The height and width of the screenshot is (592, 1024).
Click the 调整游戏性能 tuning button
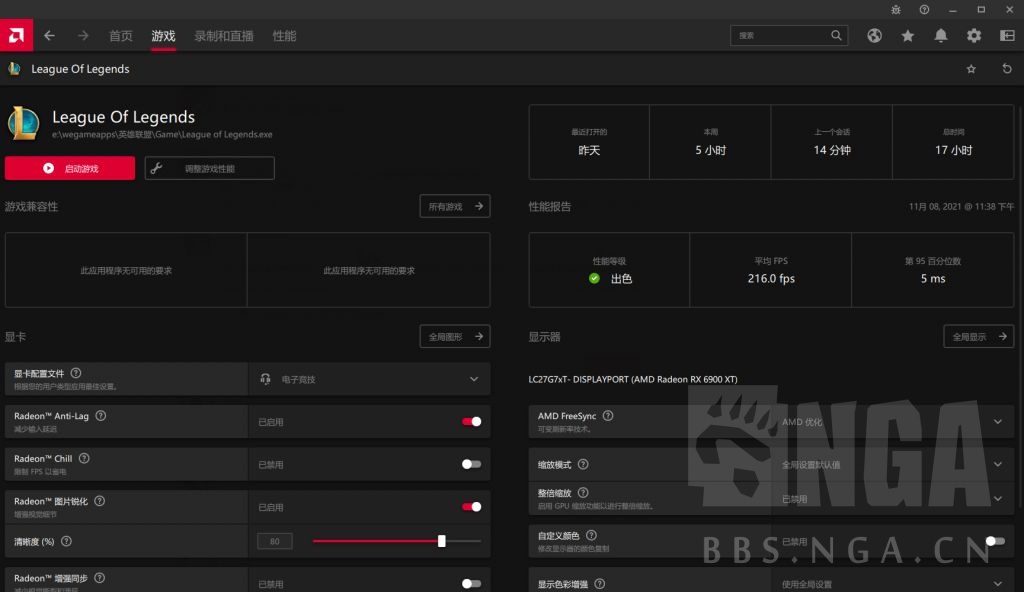coord(209,168)
